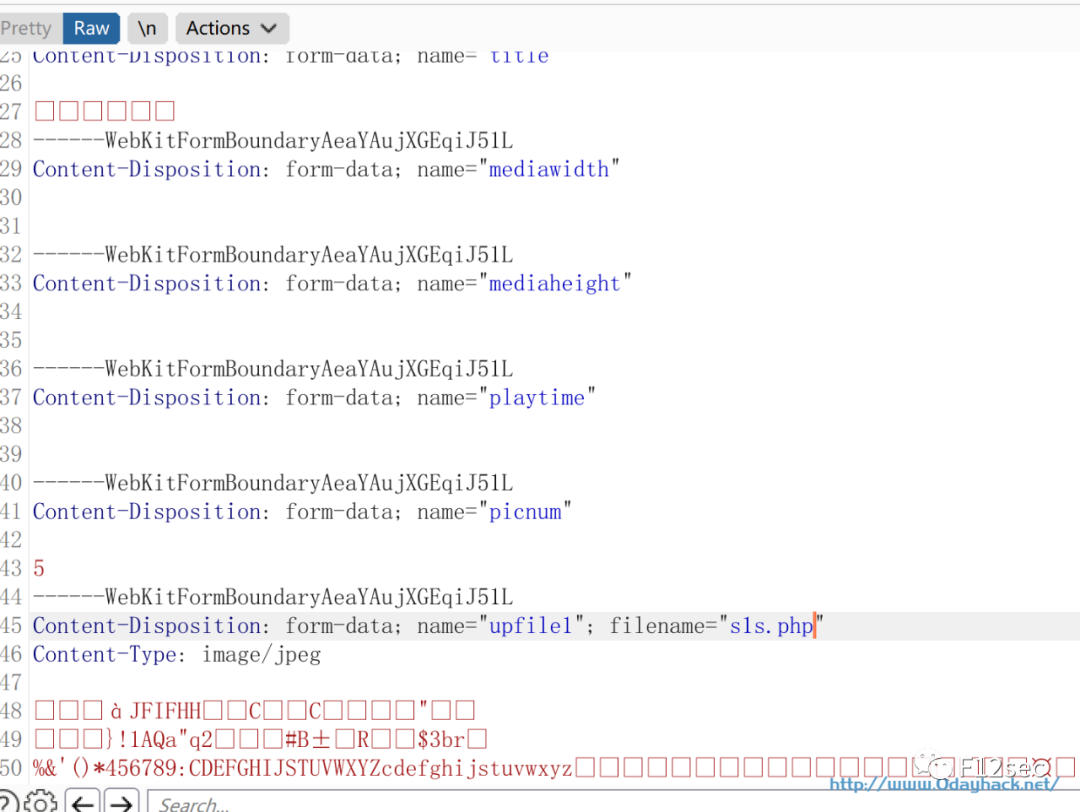This screenshot has width=1080, height=812.
Task: Focus the Search input field
Action: click(x=613, y=803)
